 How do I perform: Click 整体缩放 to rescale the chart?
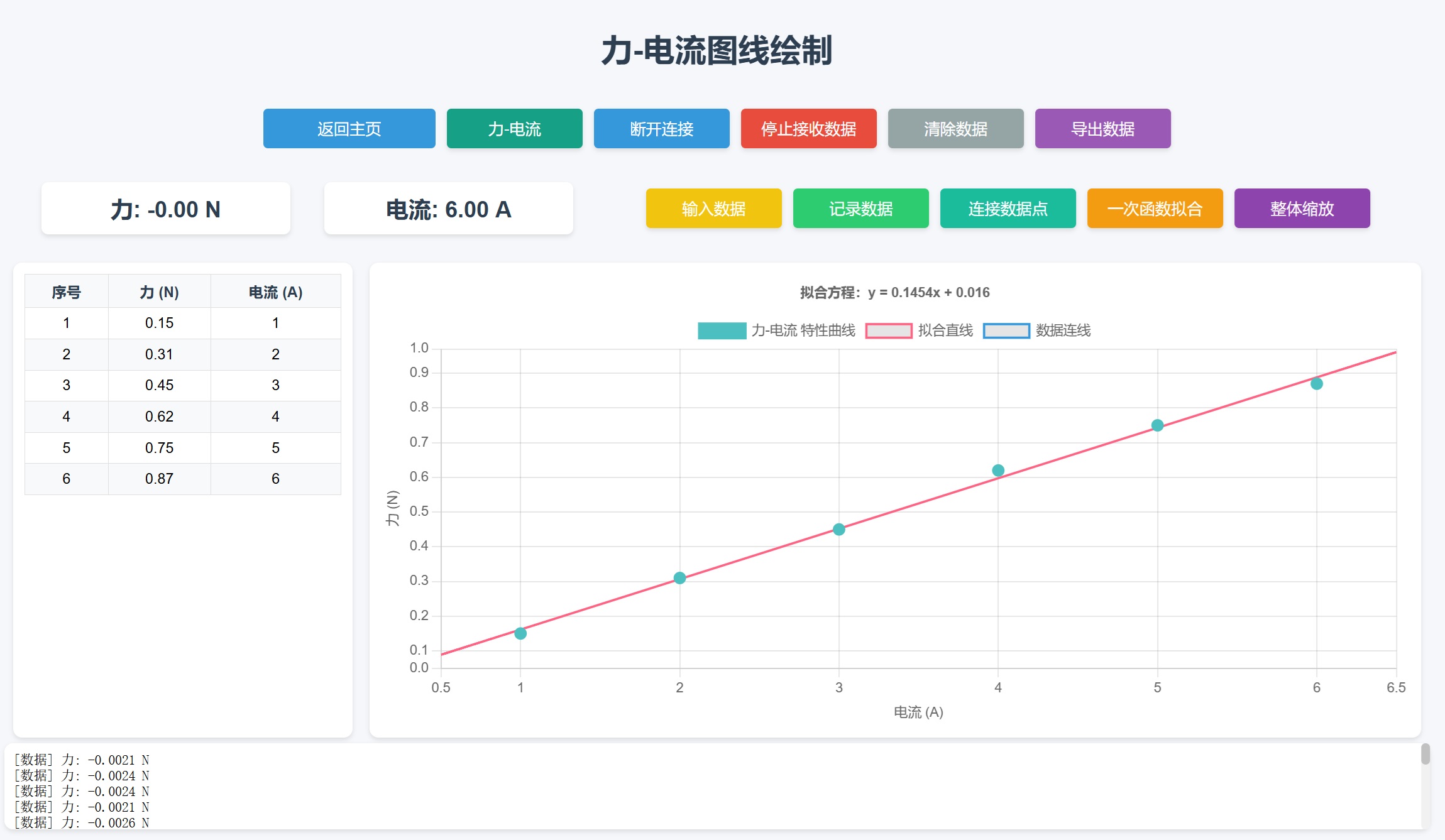pyautogui.click(x=1302, y=208)
